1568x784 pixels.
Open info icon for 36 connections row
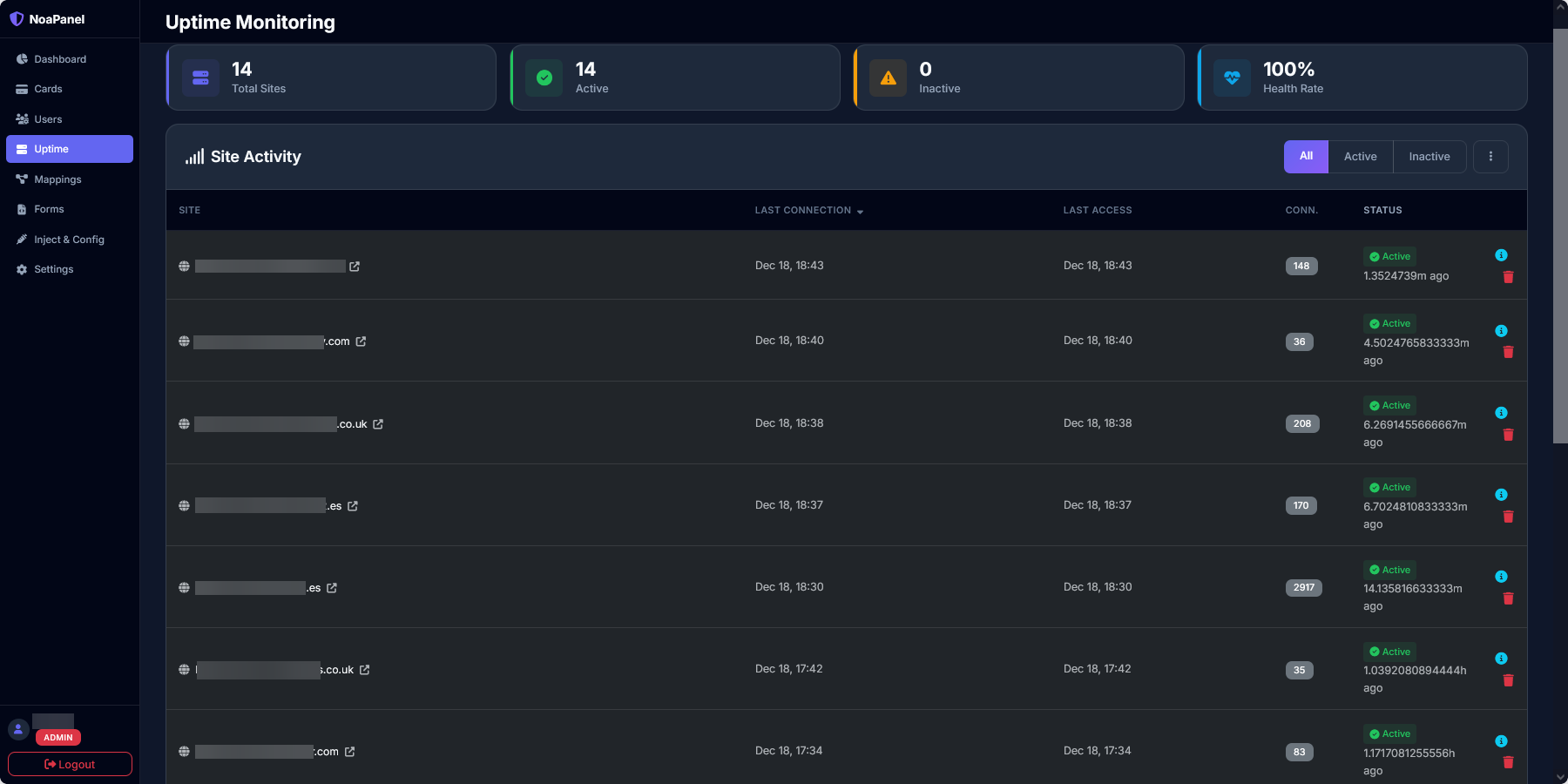[1501, 331]
